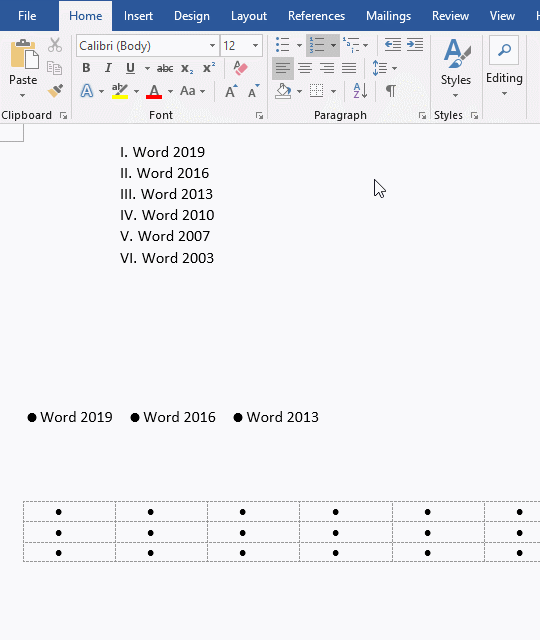
Task: Apply borders to selection
Action: tap(316, 91)
